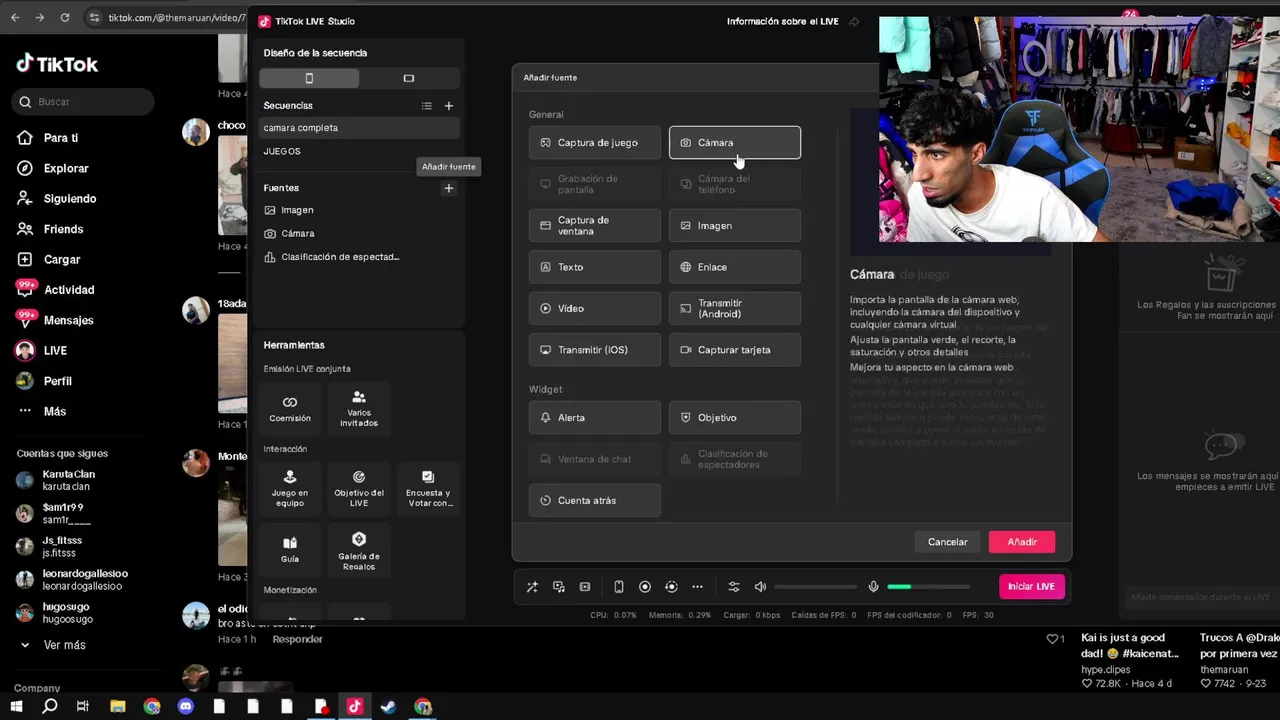This screenshot has width=1280, height=720.
Task: Open Para ti in TikTok sidebar
Action: (x=48, y=138)
